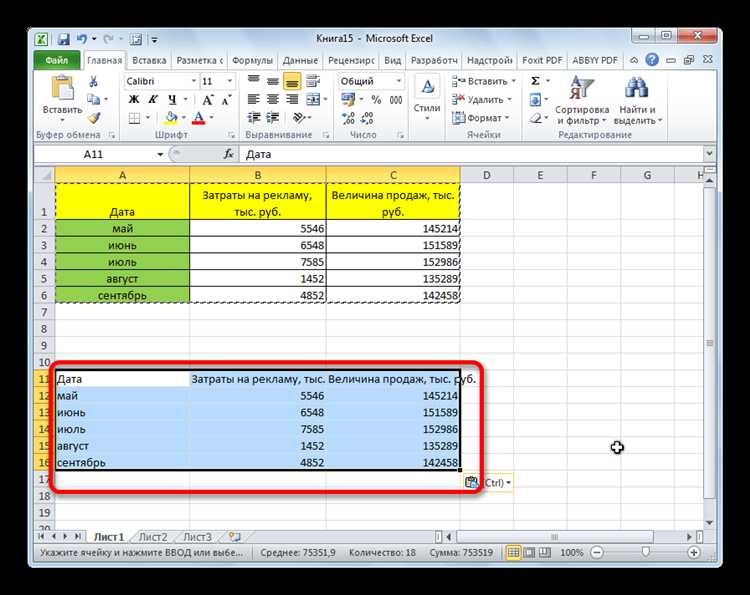Click the zoom slider handle
Screen dimensions: 750x595
click(x=645, y=552)
